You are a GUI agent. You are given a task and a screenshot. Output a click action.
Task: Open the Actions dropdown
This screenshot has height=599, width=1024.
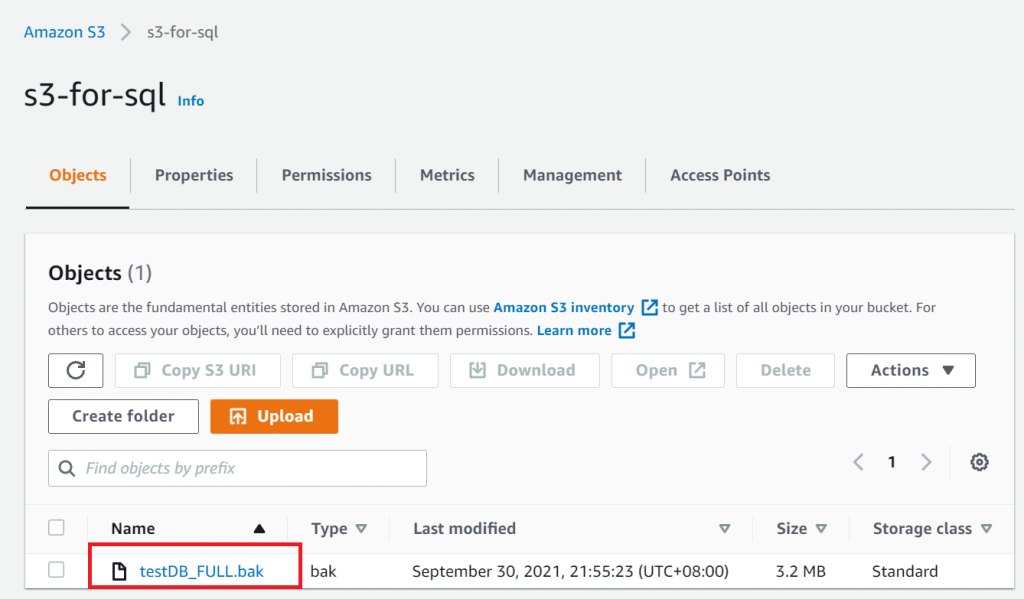pos(910,370)
